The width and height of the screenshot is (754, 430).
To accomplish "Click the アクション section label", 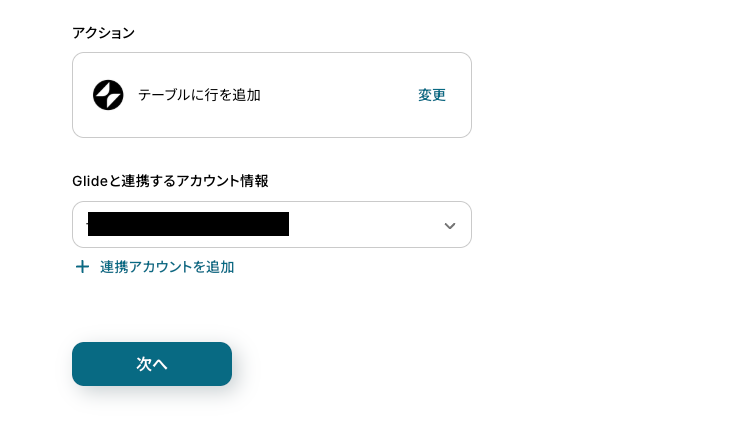I will pos(103,32).
